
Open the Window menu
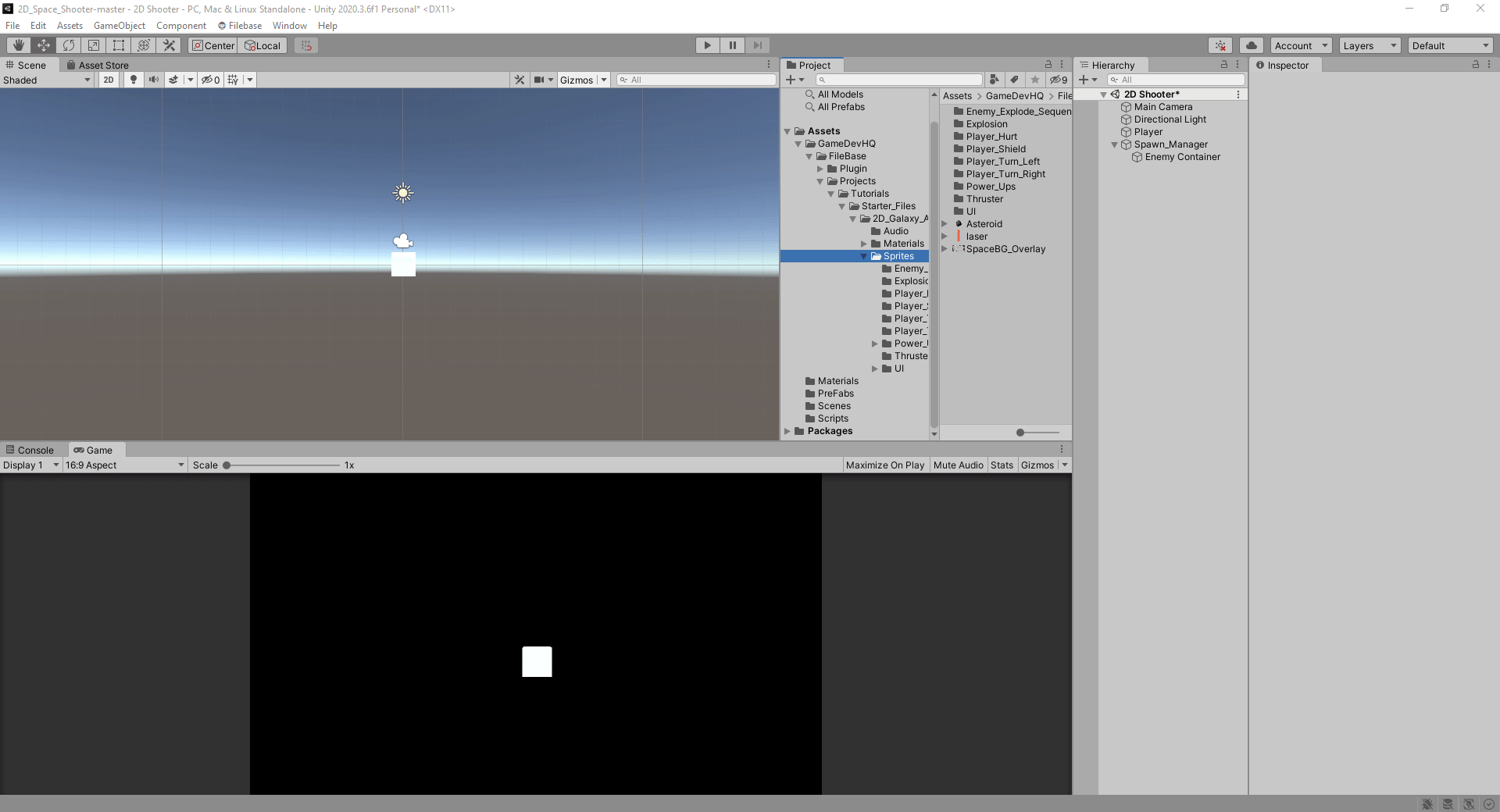click(290, 25)
